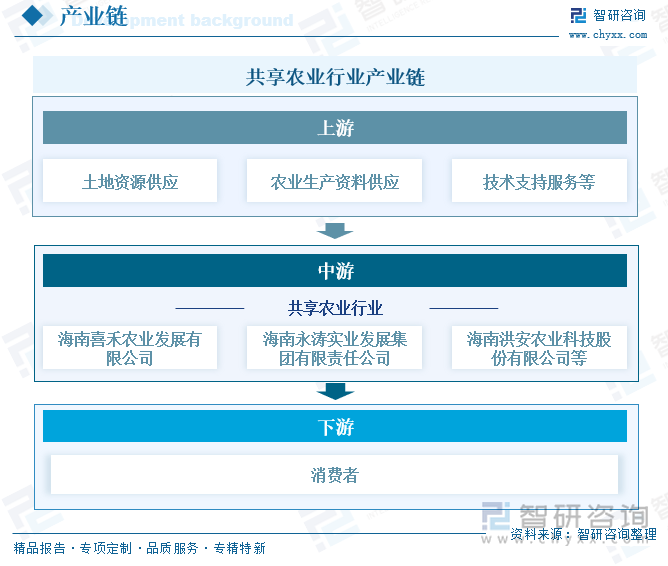Screen dimensions: 668x566
Task: Click the footer text 精品报告·专项定制·品质服务·专精特新
Action: pos(140,548)
